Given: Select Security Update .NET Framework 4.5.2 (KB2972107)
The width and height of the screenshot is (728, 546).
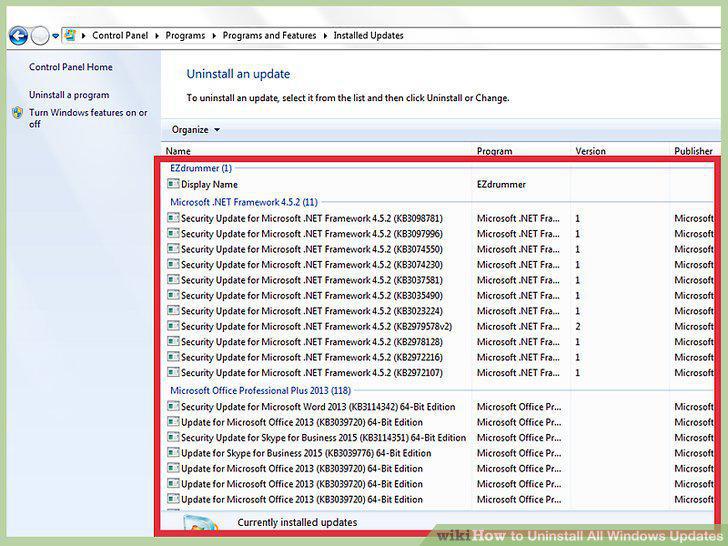Looking at the screenshot, I should pos(312,373).
